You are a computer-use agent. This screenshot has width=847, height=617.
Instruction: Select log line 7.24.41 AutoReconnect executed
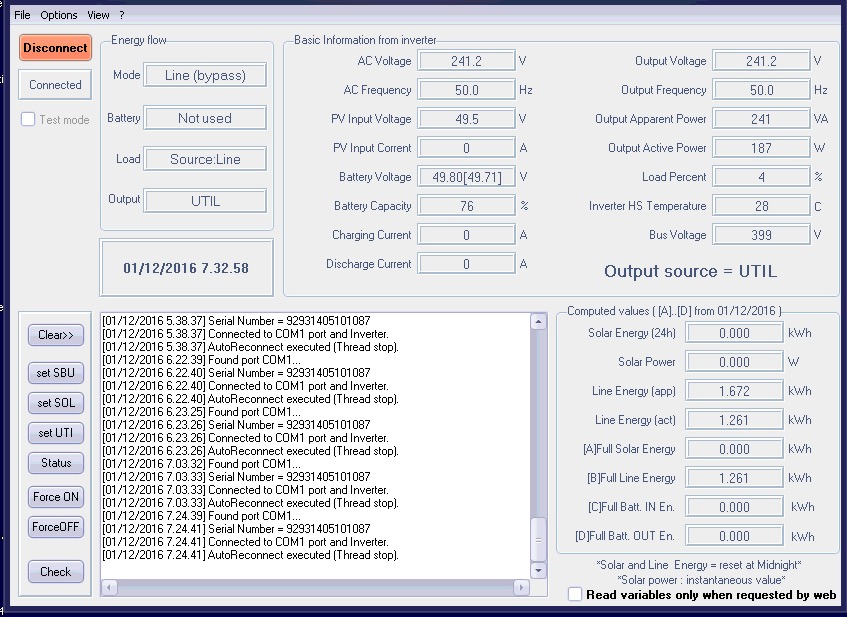point(250,555)
